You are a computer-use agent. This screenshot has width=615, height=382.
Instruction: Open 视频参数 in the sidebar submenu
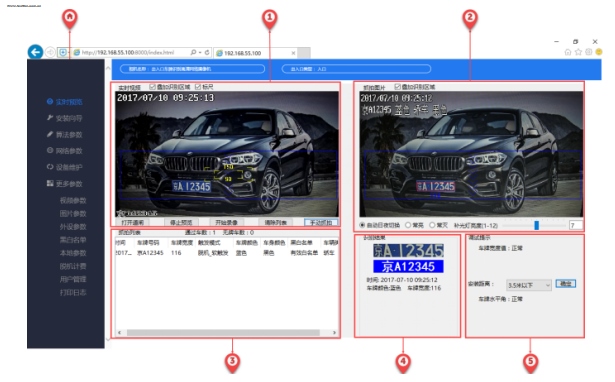[x=73, y=200]
